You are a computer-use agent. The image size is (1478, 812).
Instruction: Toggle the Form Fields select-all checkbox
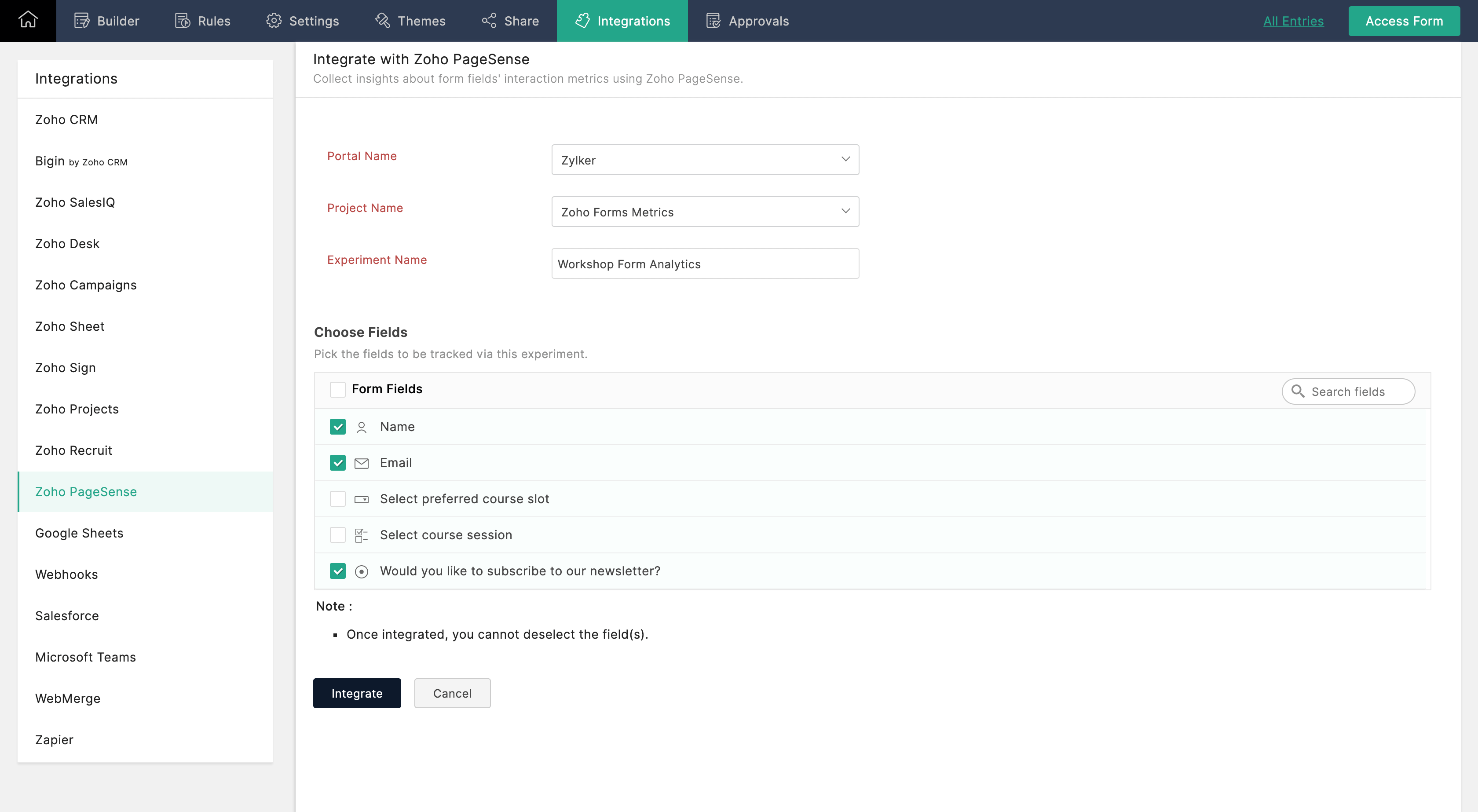tap(337, 390)
